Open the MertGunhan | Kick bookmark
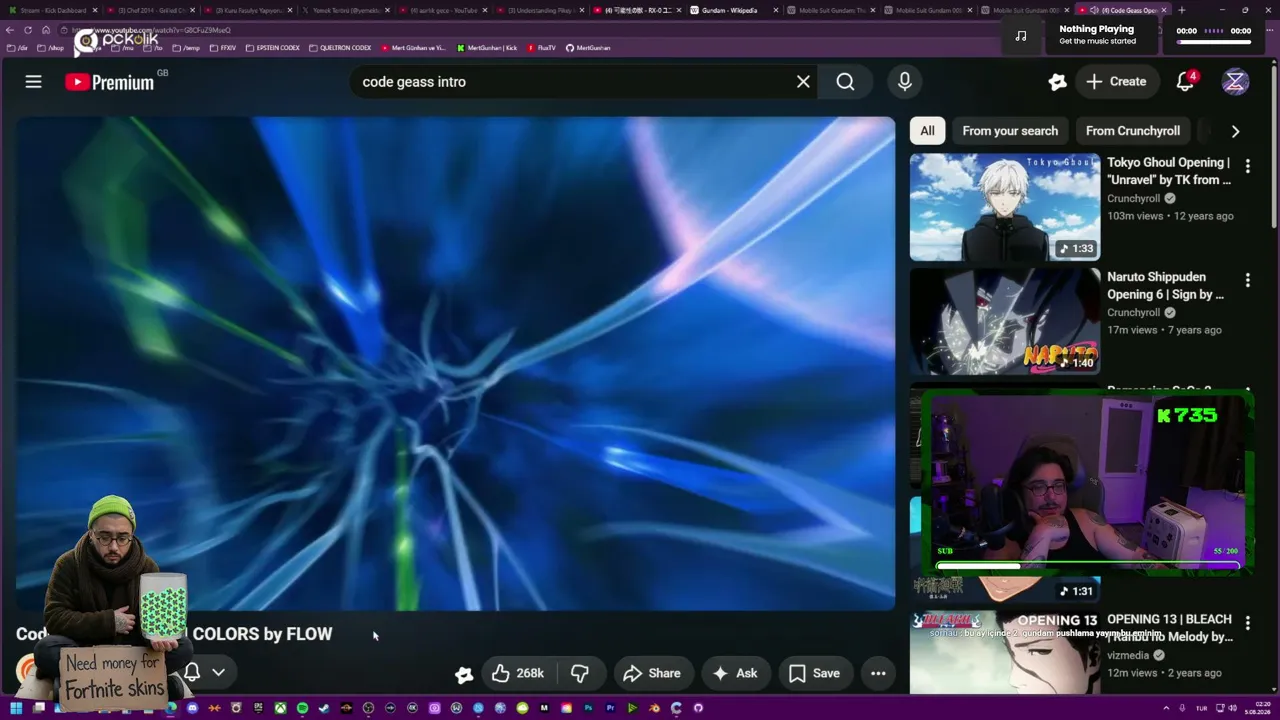The width and height of the screenshot is (1280, 720). (487, 48)
